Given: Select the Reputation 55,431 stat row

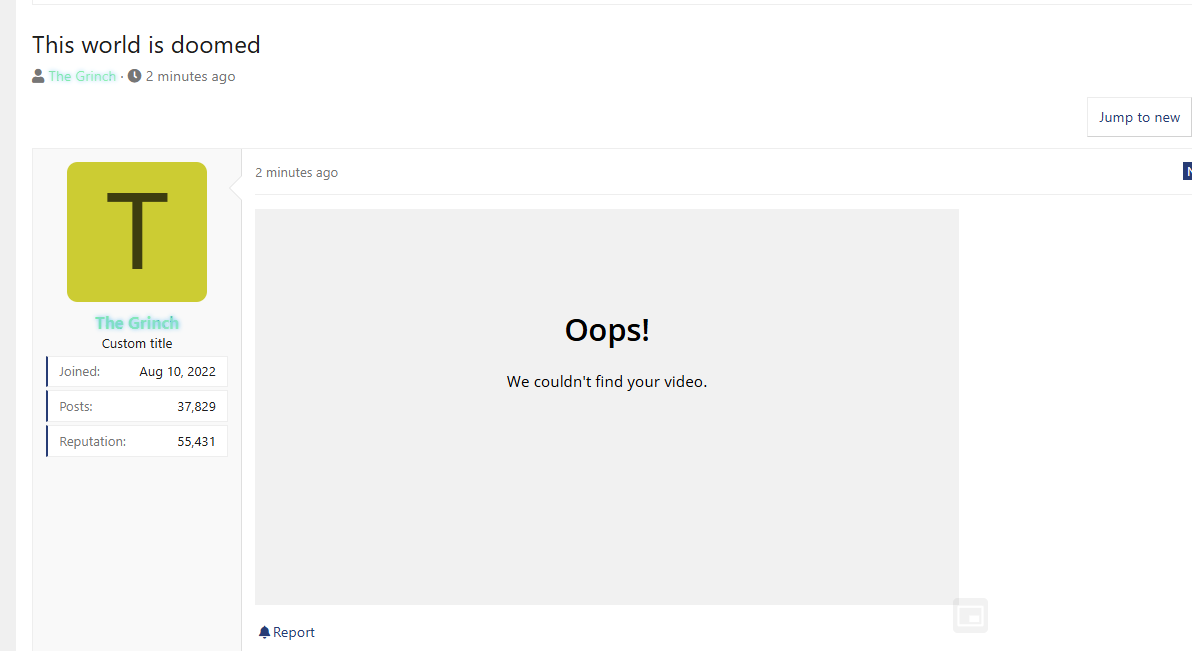Looking at the screenshot, I should 137,441.
